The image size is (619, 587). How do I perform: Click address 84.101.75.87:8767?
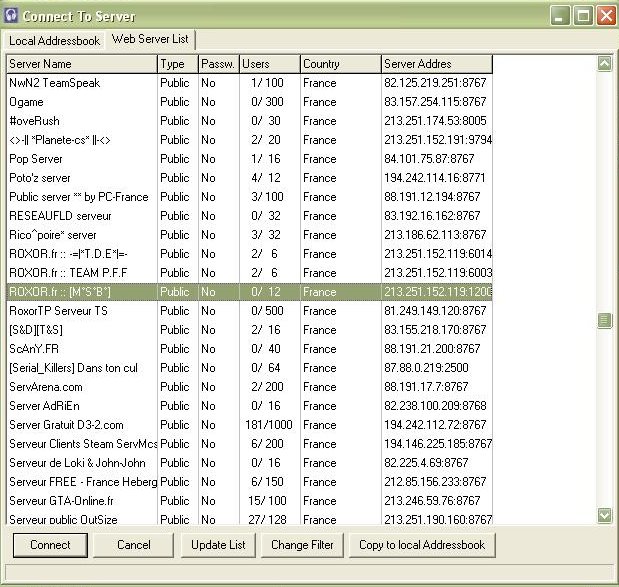(x=429, y=159)
